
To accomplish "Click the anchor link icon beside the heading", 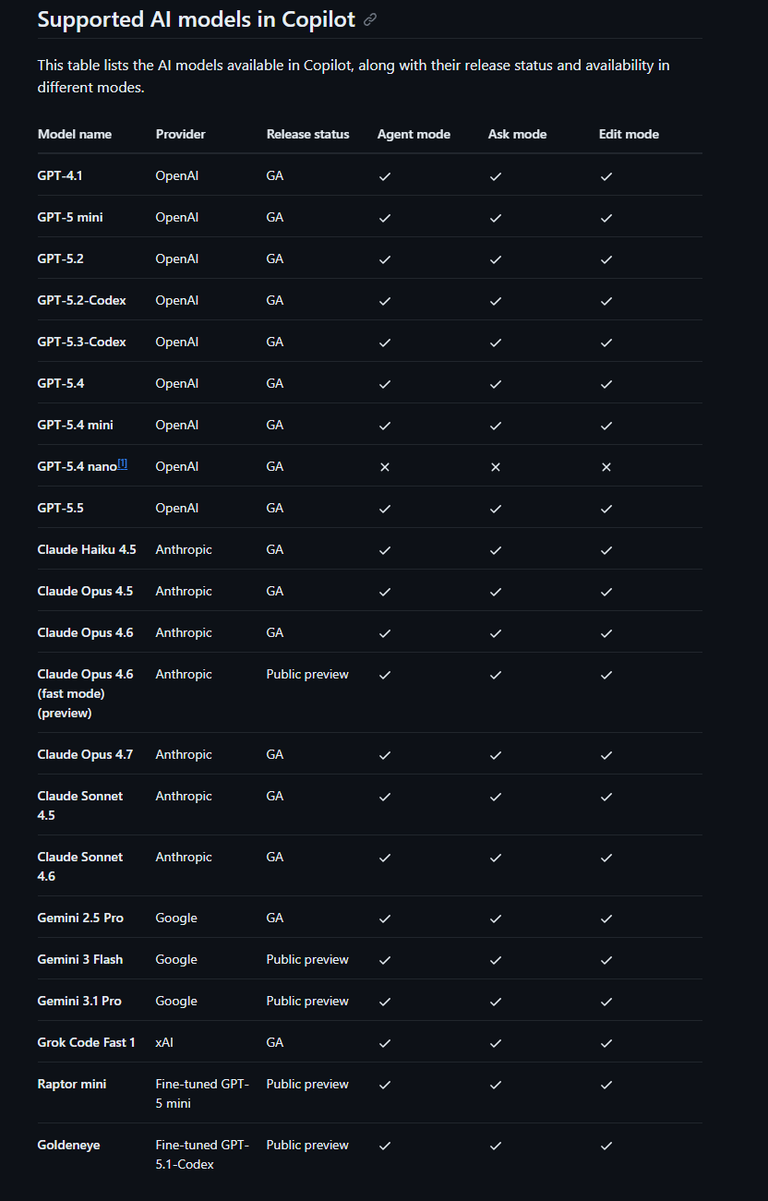I will click(x=370, y=20).
